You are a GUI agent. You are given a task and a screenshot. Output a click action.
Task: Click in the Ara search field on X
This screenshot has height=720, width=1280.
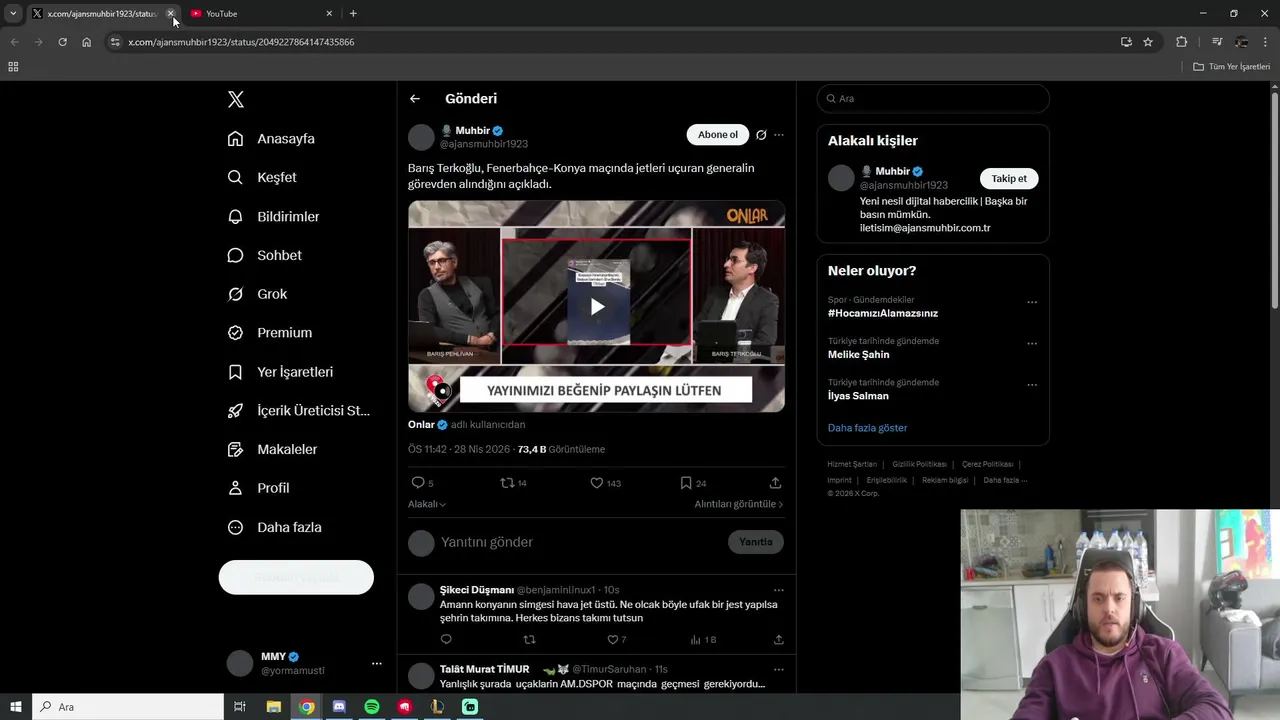click(933, 99)
